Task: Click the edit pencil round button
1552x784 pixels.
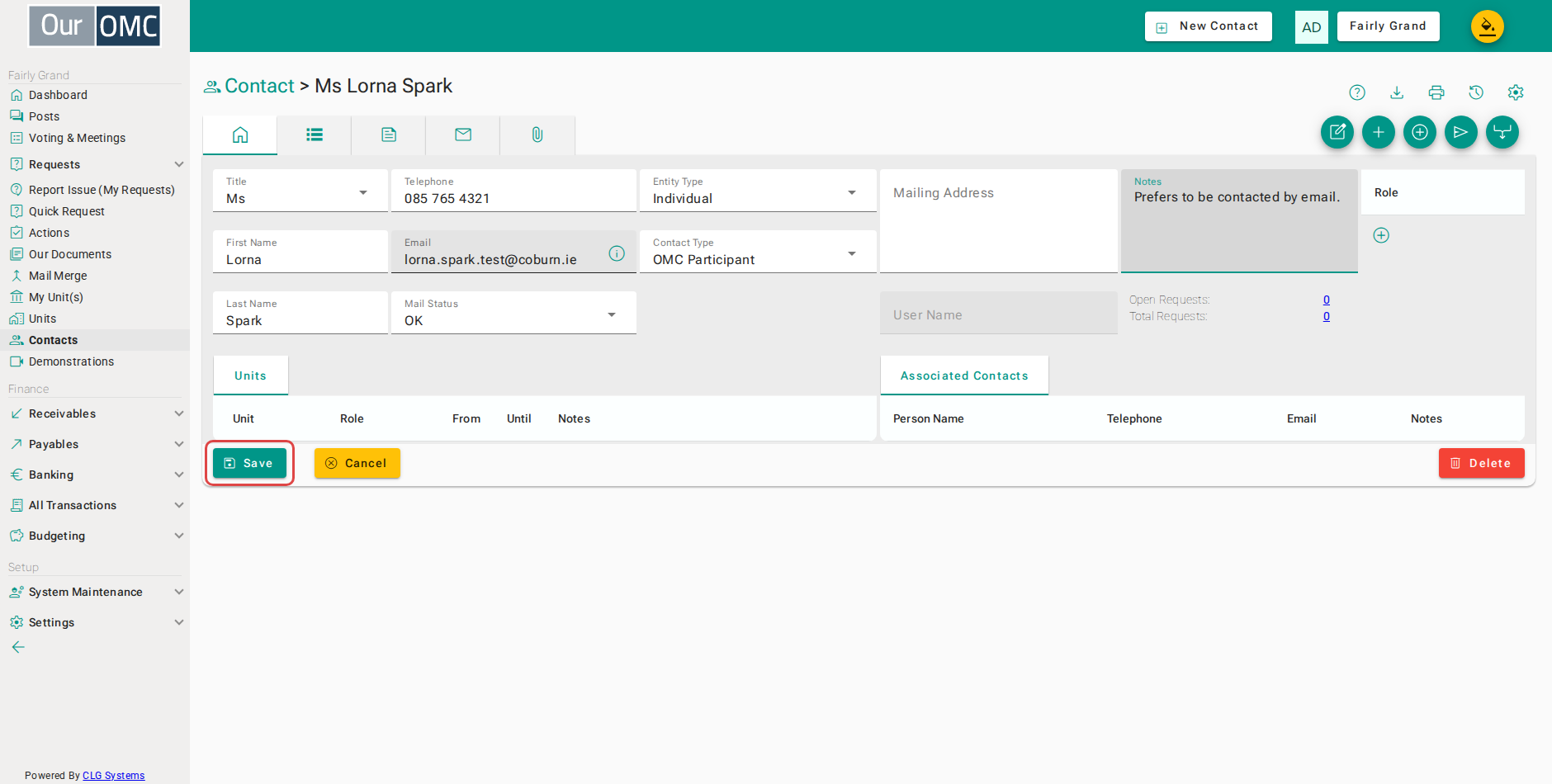Action: [1337, 132]
